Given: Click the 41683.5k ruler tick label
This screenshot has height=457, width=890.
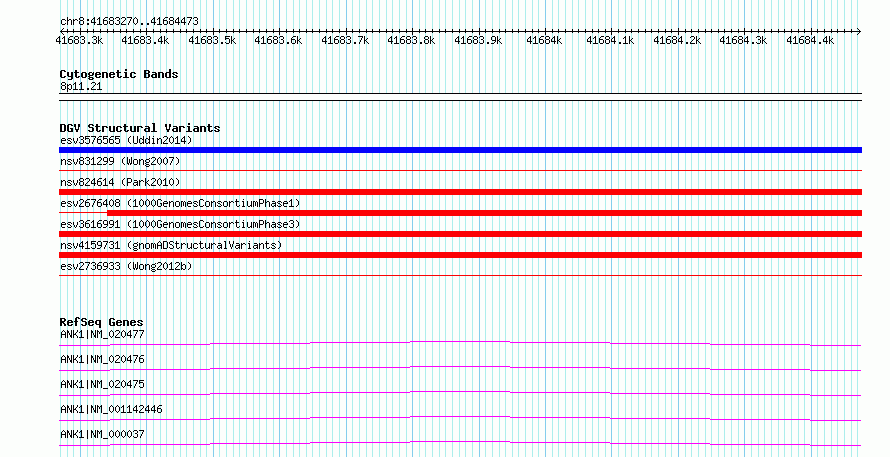Looking at the screenshot, I should [x=212, y=40].
